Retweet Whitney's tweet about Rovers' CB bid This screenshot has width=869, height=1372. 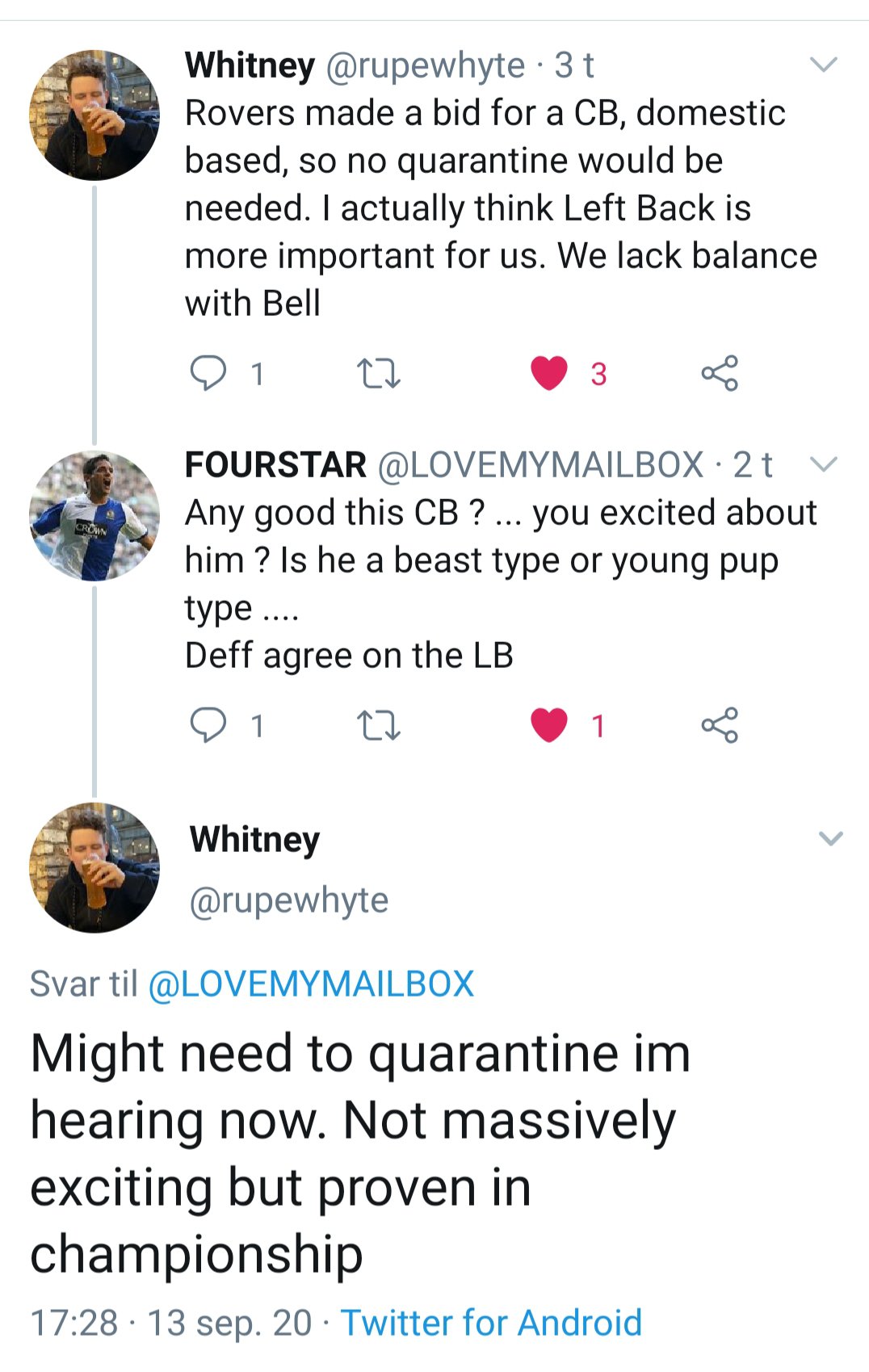pos(378,373)
